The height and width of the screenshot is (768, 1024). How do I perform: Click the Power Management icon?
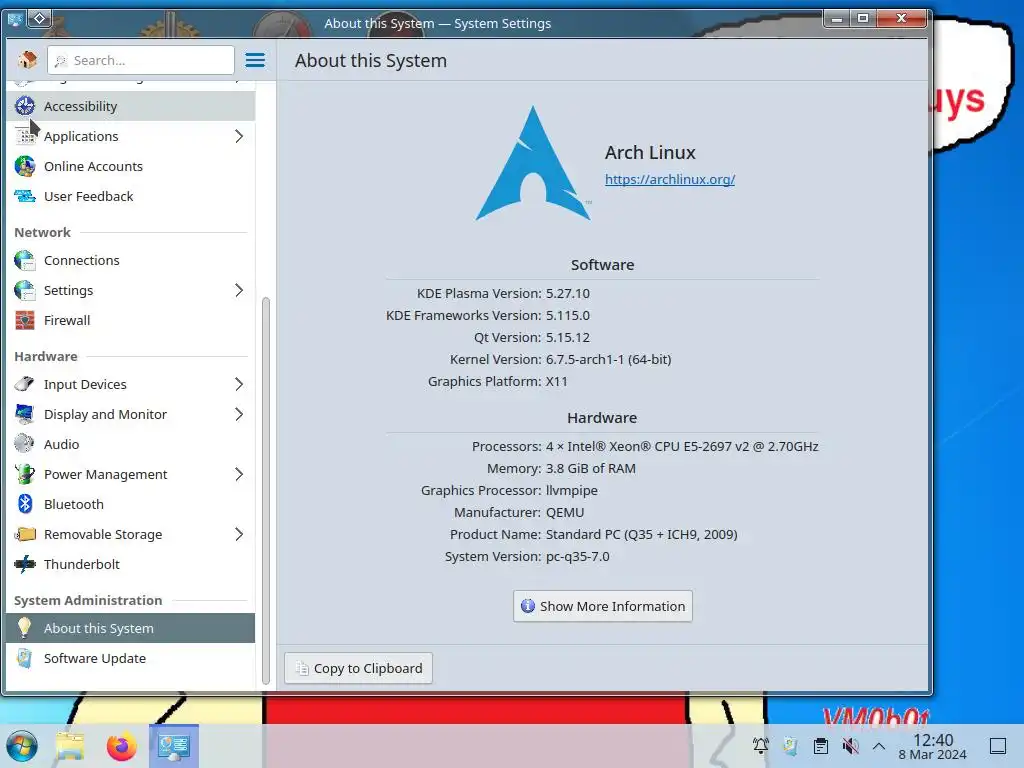(25, 474)
